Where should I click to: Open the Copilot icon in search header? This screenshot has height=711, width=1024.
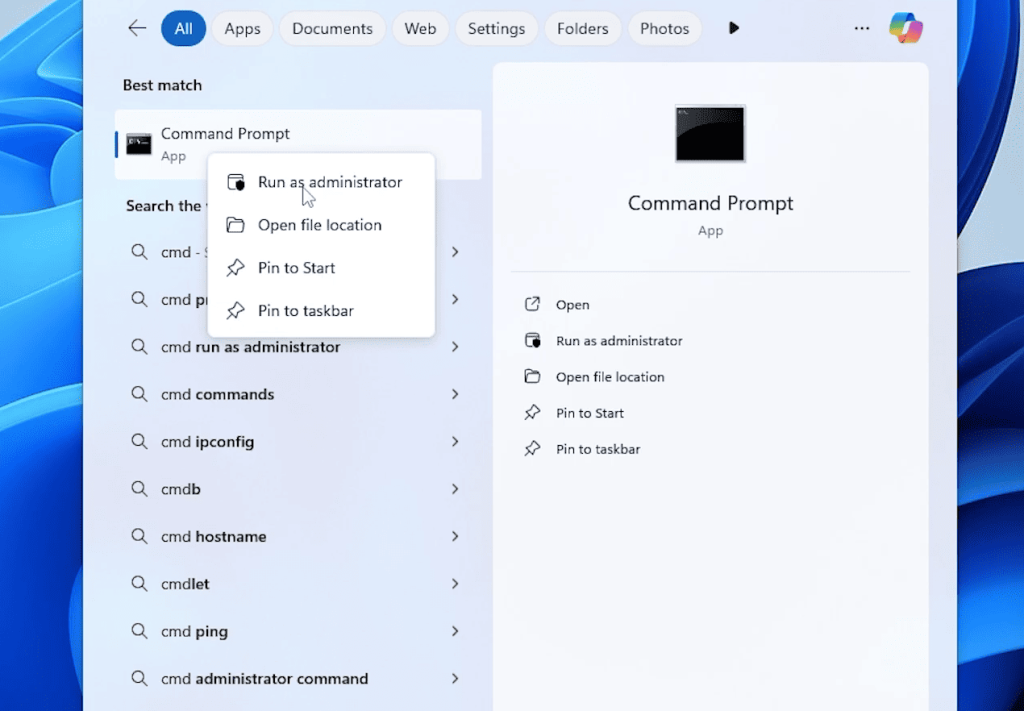[906, 29]
